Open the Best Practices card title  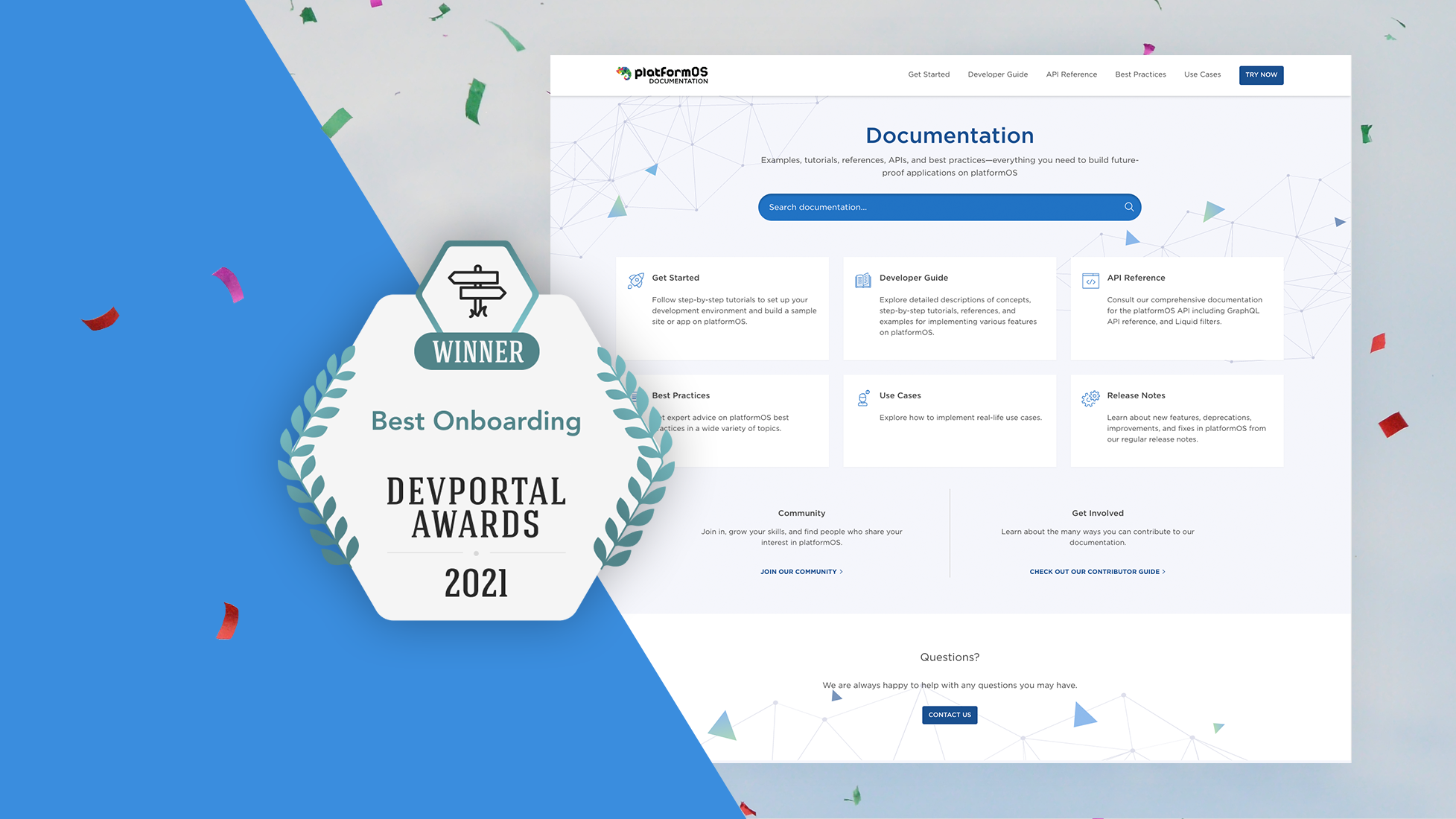(681, 395)
